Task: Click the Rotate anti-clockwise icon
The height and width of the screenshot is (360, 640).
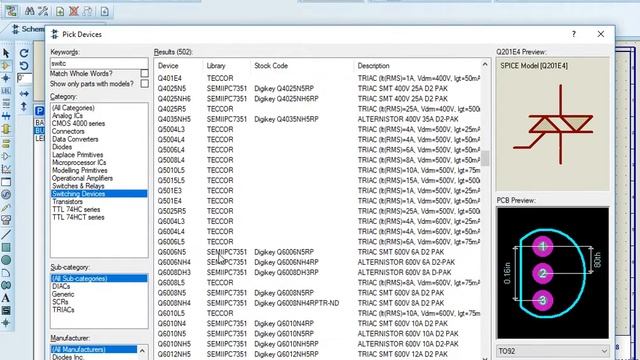Action: 24,65
